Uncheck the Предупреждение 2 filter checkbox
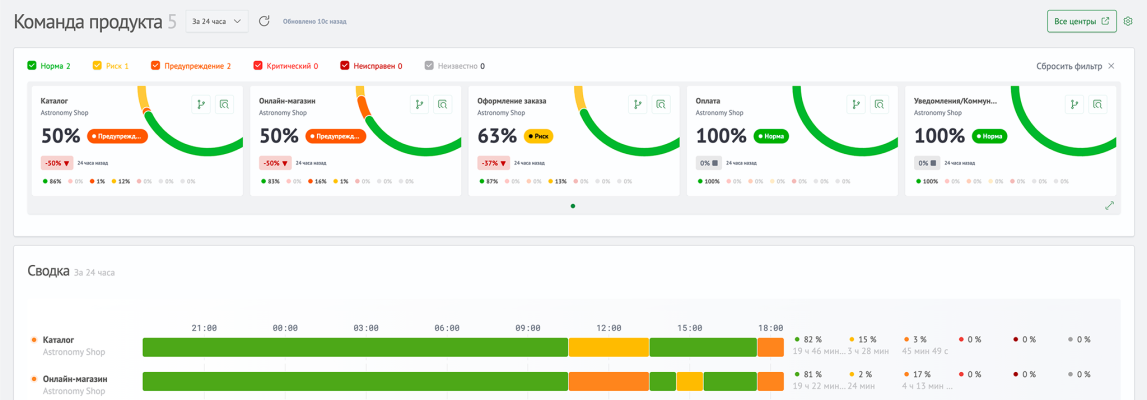This screenshot has height=400, width=1147. click(154, 66)
